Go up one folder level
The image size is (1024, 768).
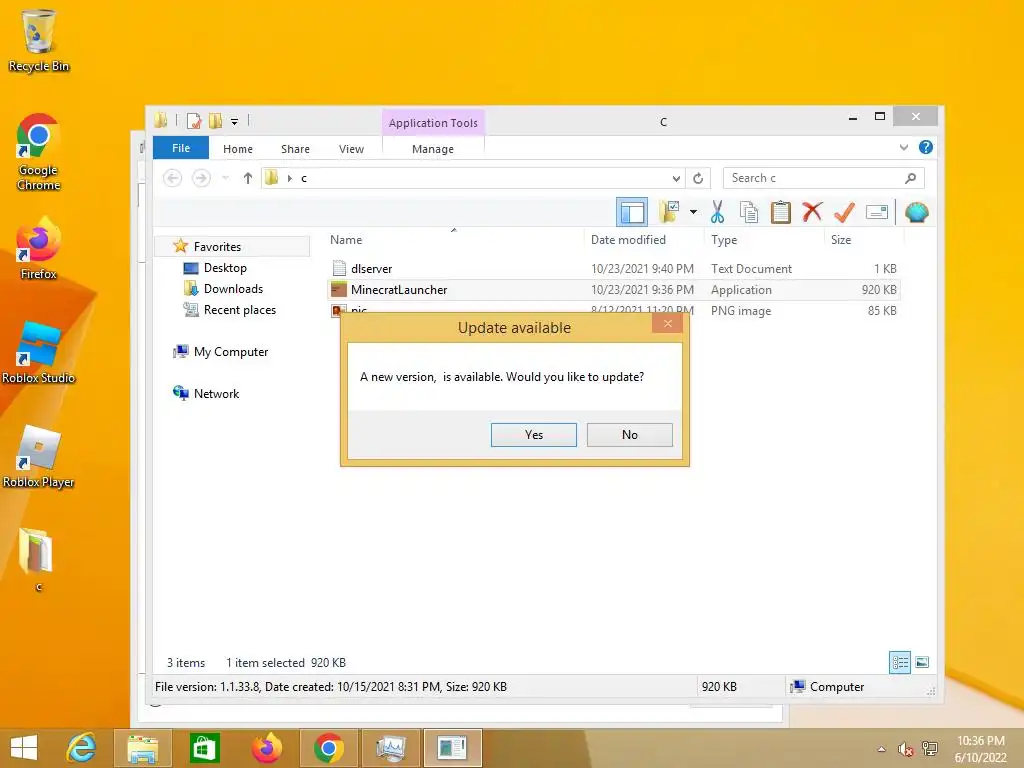248,178
